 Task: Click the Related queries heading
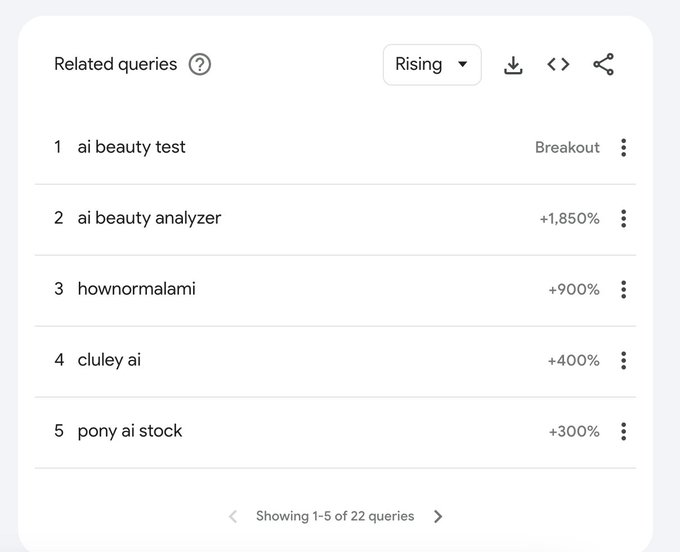coord(115,64)
